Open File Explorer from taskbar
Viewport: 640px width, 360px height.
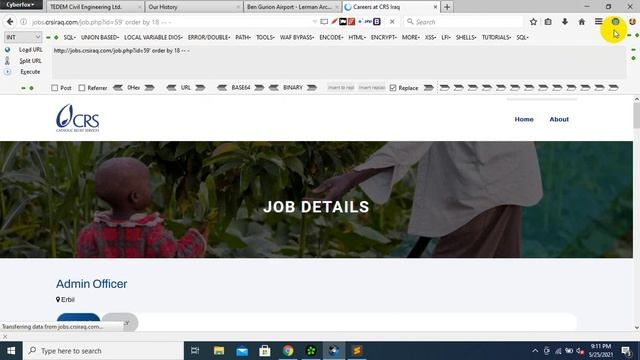click(x=219, y=351)
